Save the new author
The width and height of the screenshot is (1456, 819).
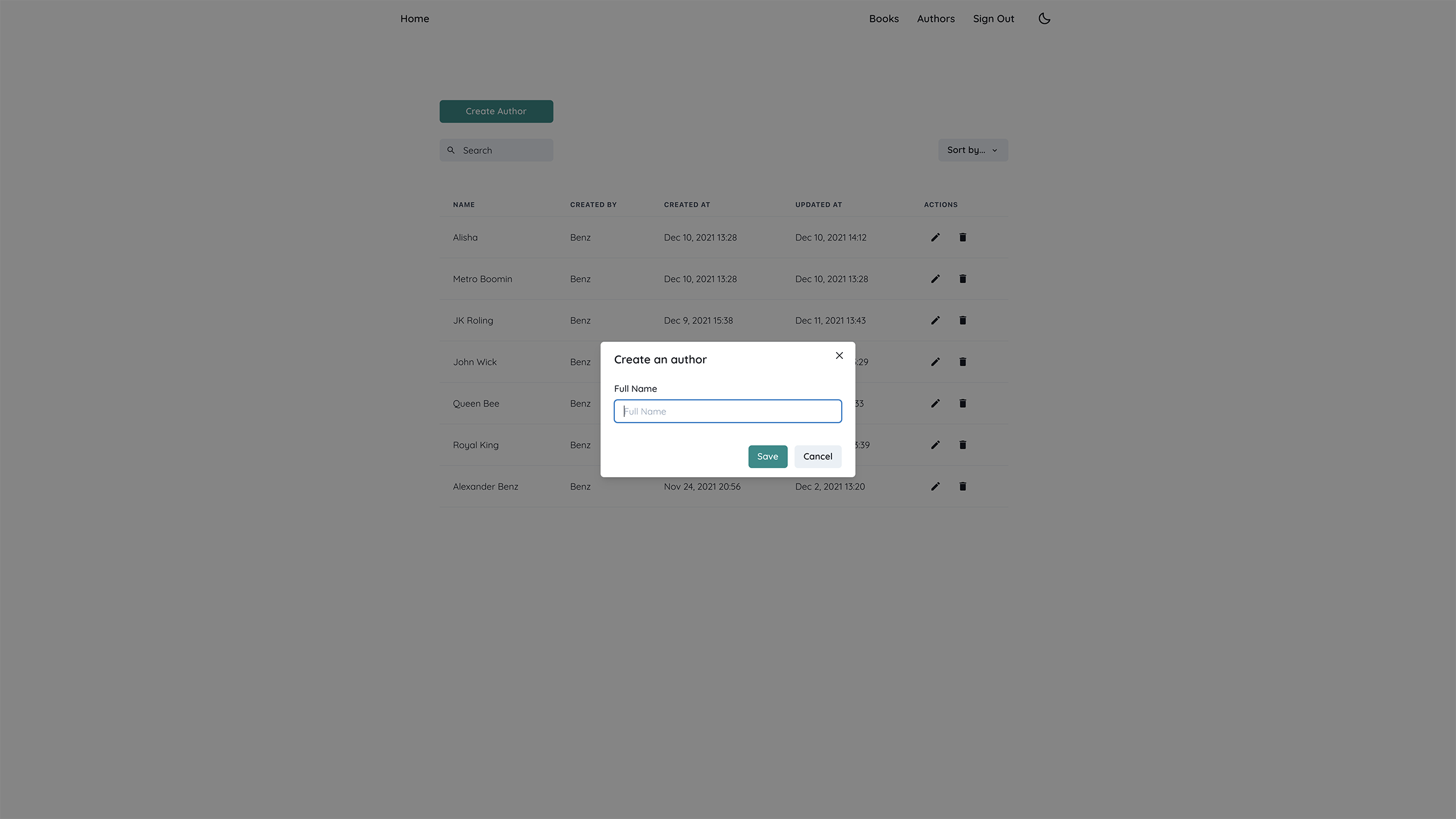point(767,457)
